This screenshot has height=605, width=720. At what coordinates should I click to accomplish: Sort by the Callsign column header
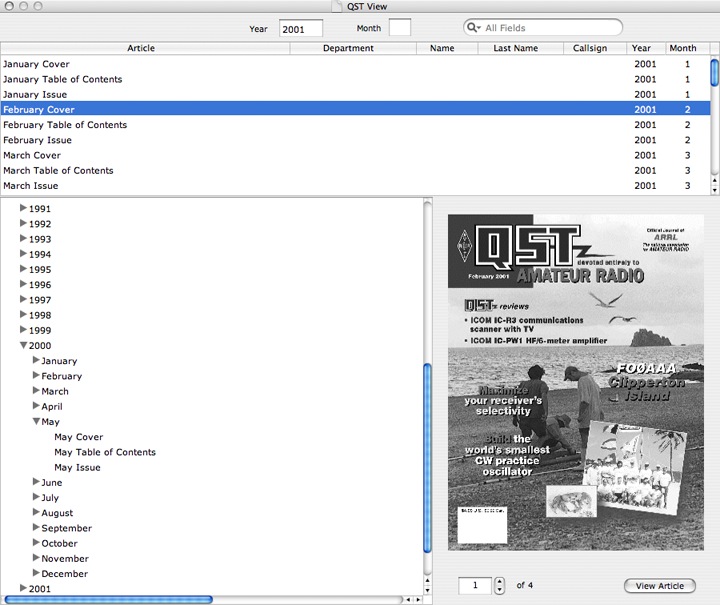[595, 48]
